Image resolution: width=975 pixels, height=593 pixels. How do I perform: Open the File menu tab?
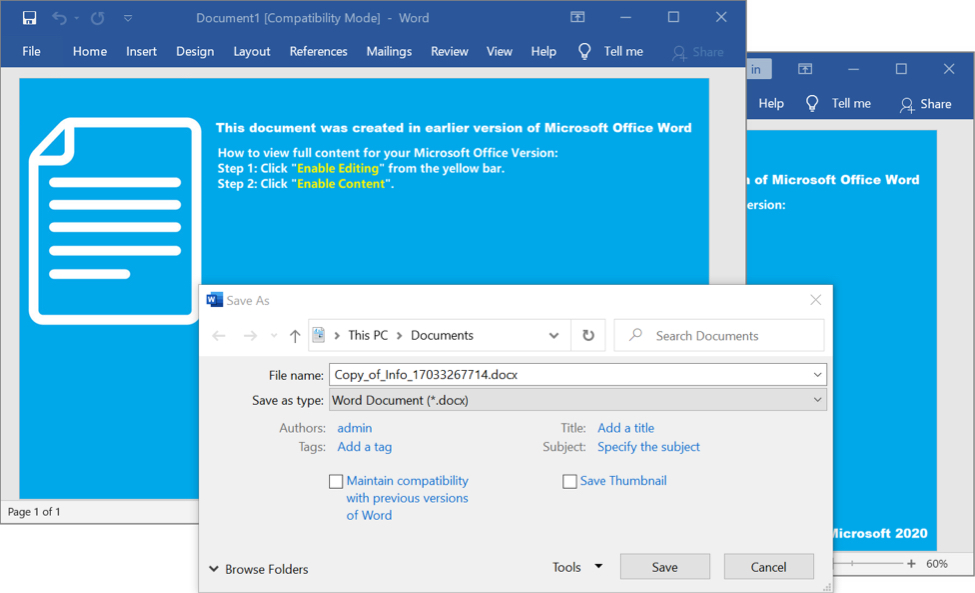pos(31,51)
